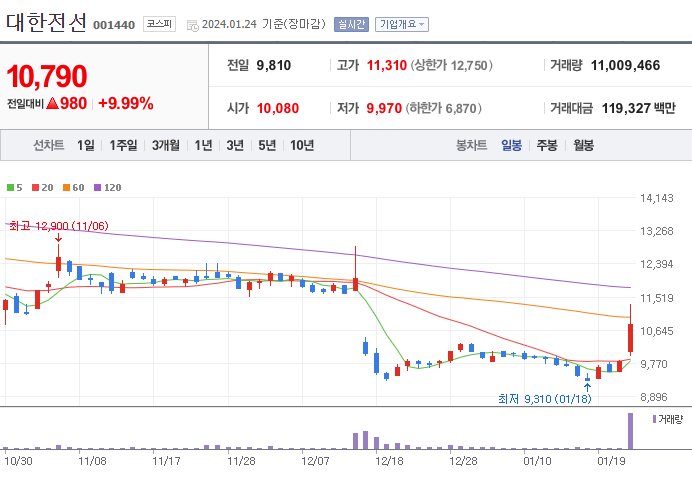Click the 저가 value 9,970
The height and width of the screenshot is (485, 692).
tap(384, 108)
